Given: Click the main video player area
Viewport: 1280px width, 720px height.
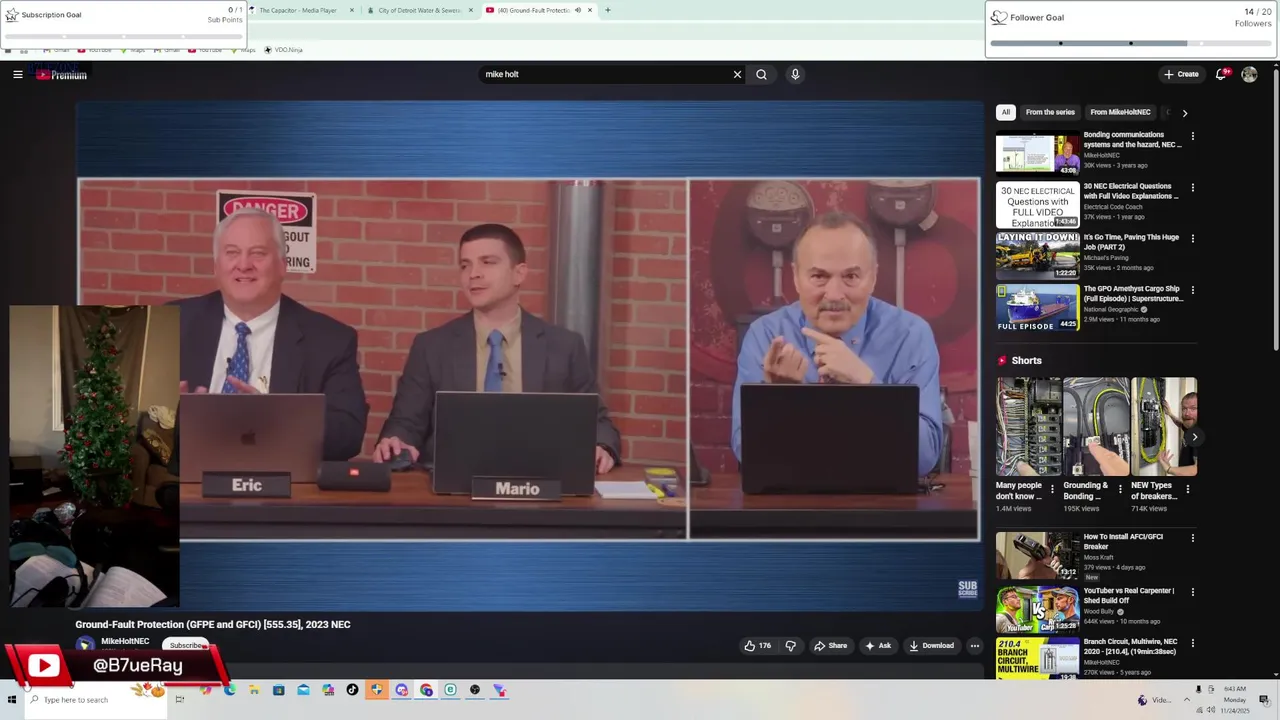Looking at the screenshot, I should pyautogui.click(x=529, y=355).
